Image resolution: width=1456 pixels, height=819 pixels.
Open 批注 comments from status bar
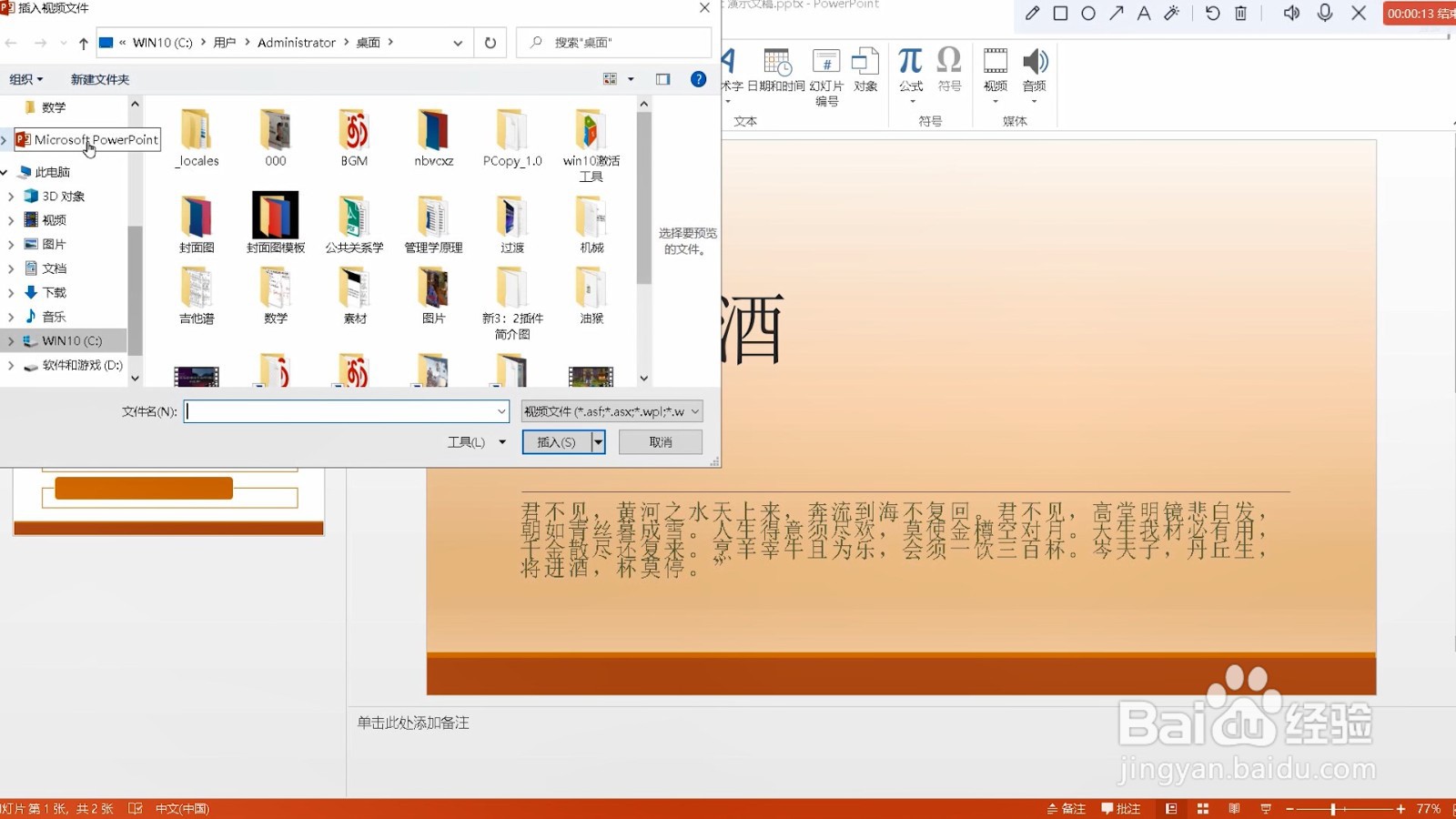pyautogui.click(x=1120, y=809)
